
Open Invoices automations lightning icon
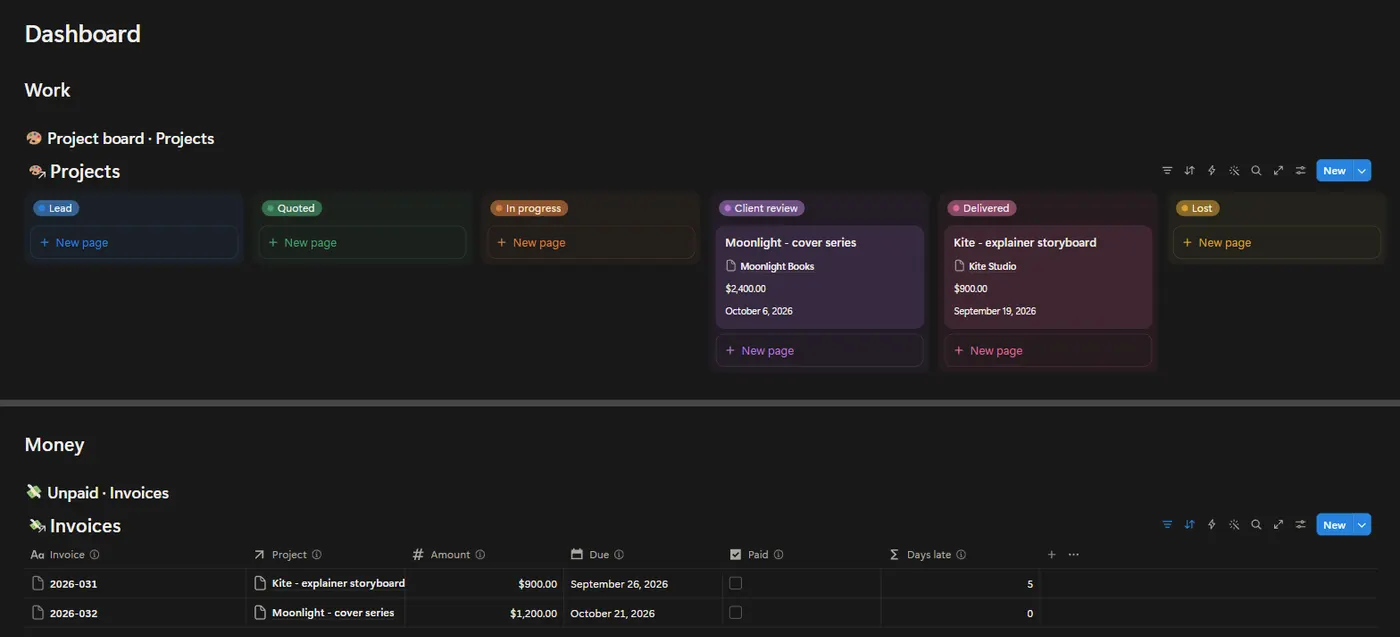point(1212,525)
